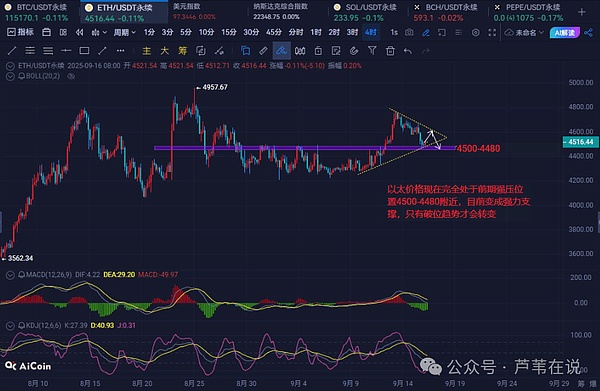Select the trend line drawing tool
Screen dimensions: 600x391
tap(12, 51)
